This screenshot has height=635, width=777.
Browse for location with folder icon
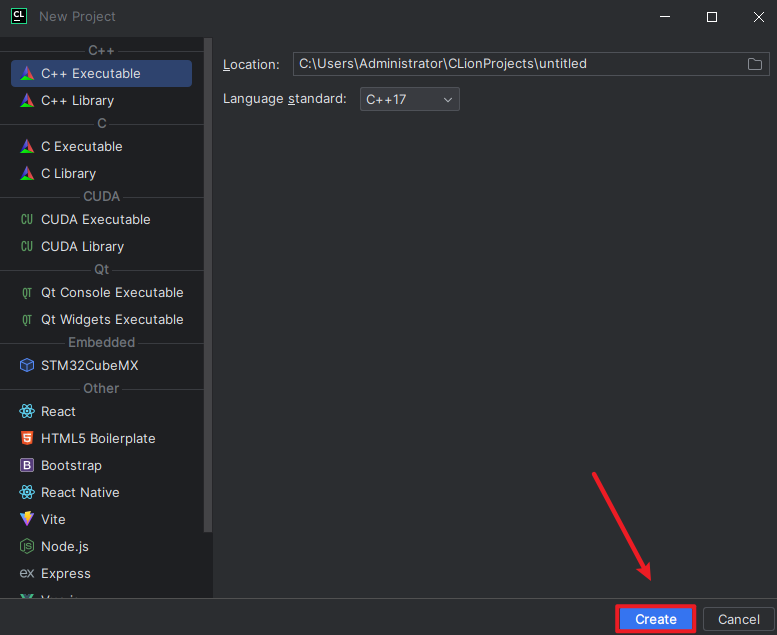tap(755, 64)
